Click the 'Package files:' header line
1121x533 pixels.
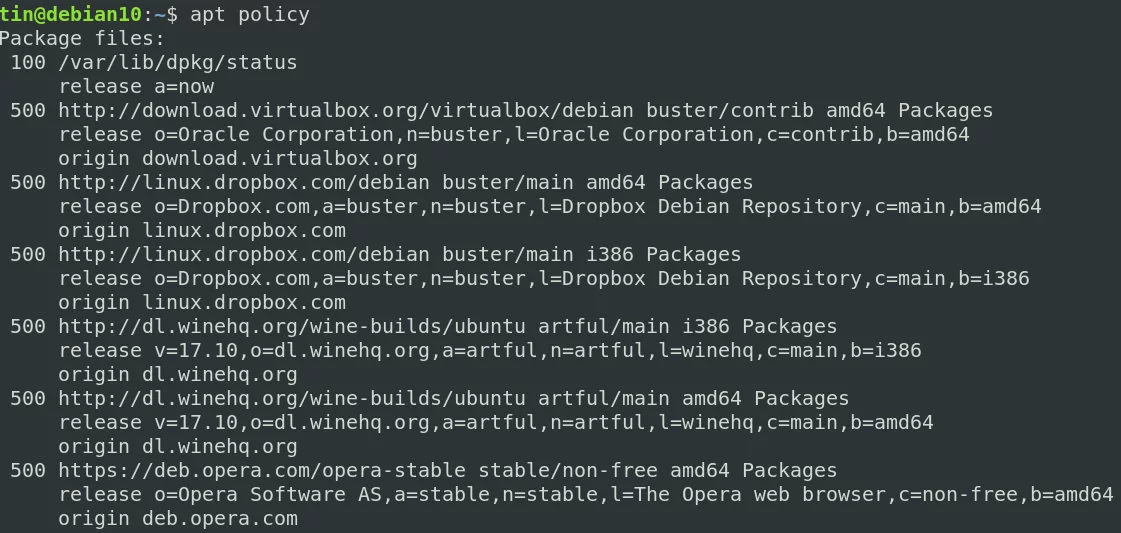82,39
